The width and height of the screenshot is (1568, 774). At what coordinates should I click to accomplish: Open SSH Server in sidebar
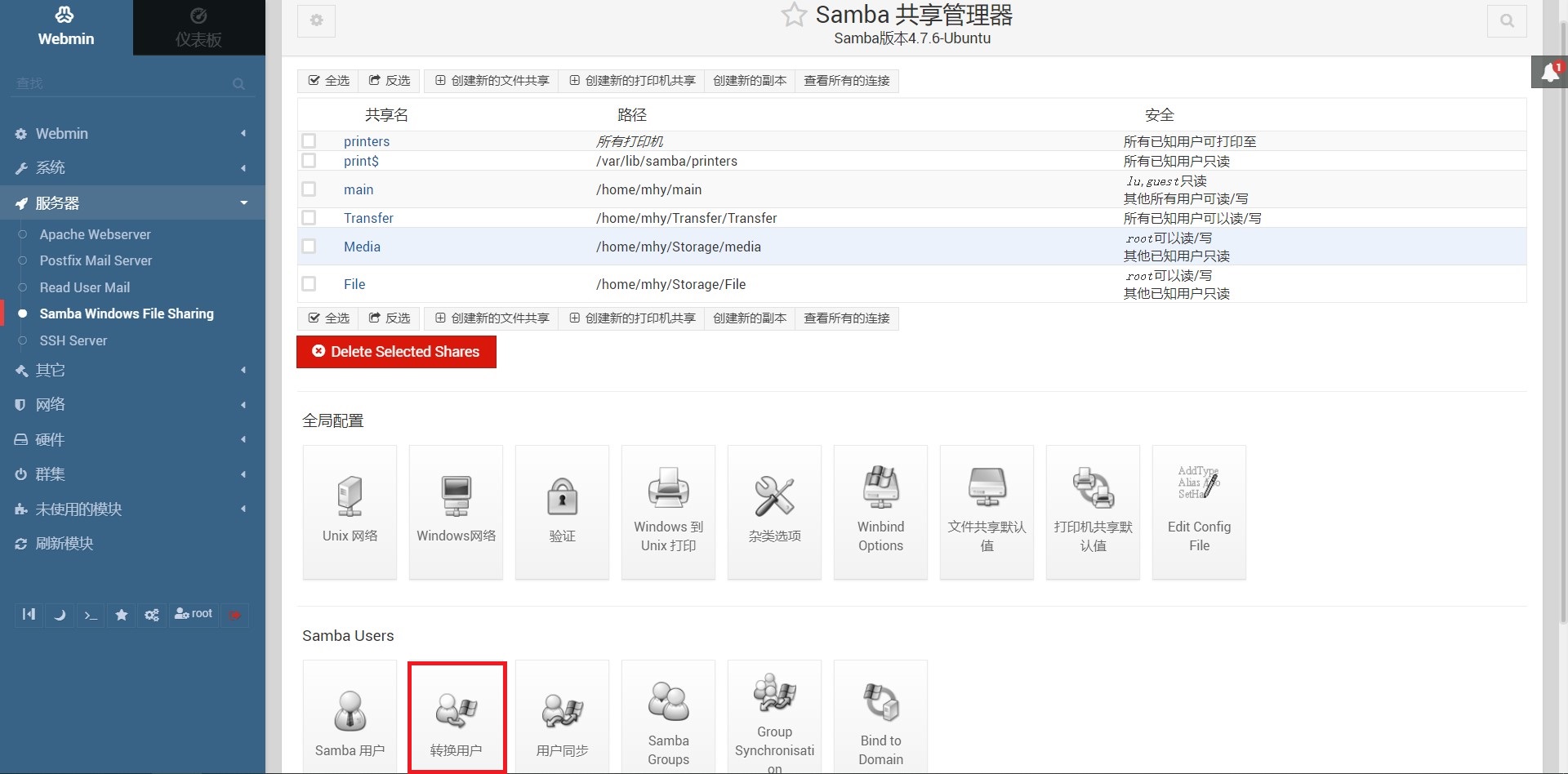point(73,340)
